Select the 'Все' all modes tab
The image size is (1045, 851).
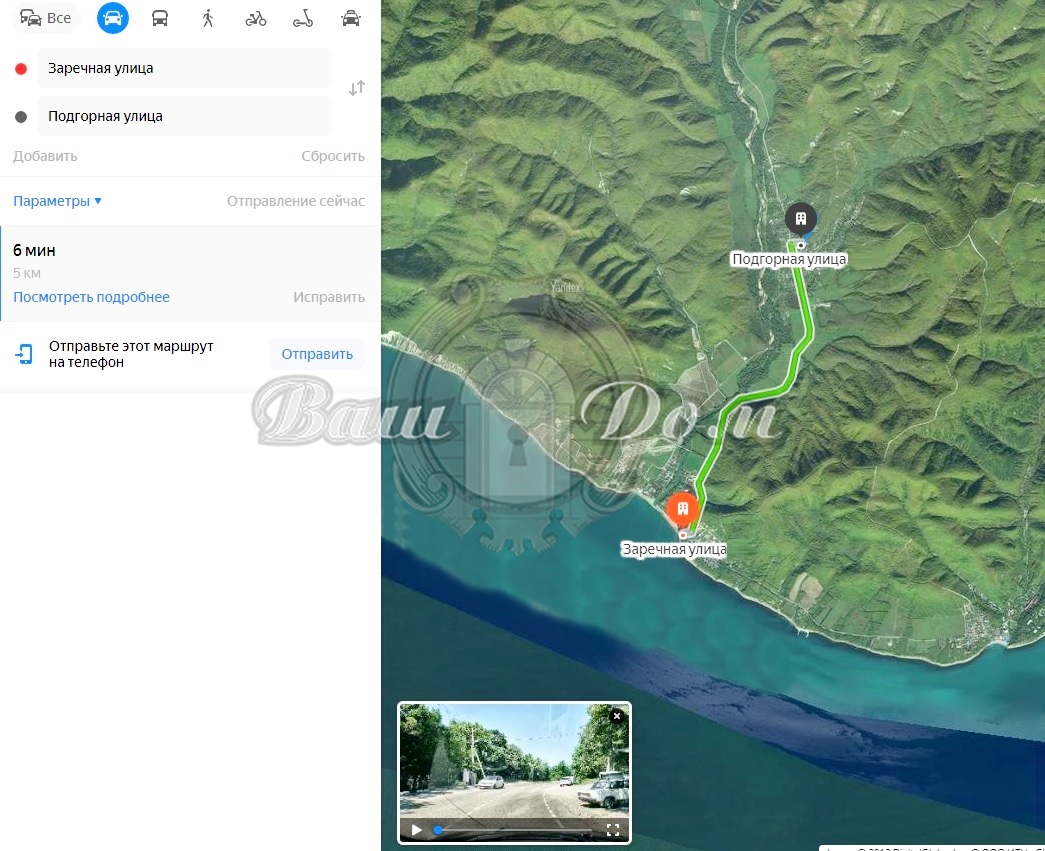[x=45, y=18]
